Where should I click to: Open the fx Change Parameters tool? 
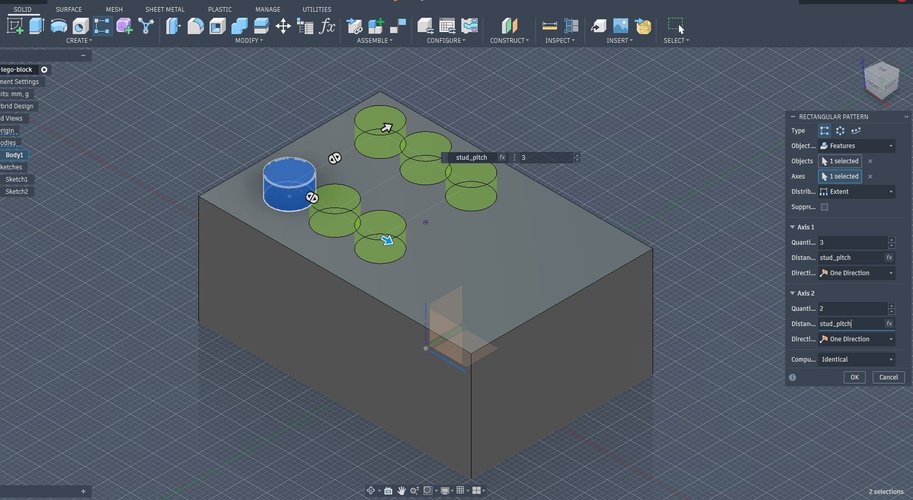click(328, 26)
